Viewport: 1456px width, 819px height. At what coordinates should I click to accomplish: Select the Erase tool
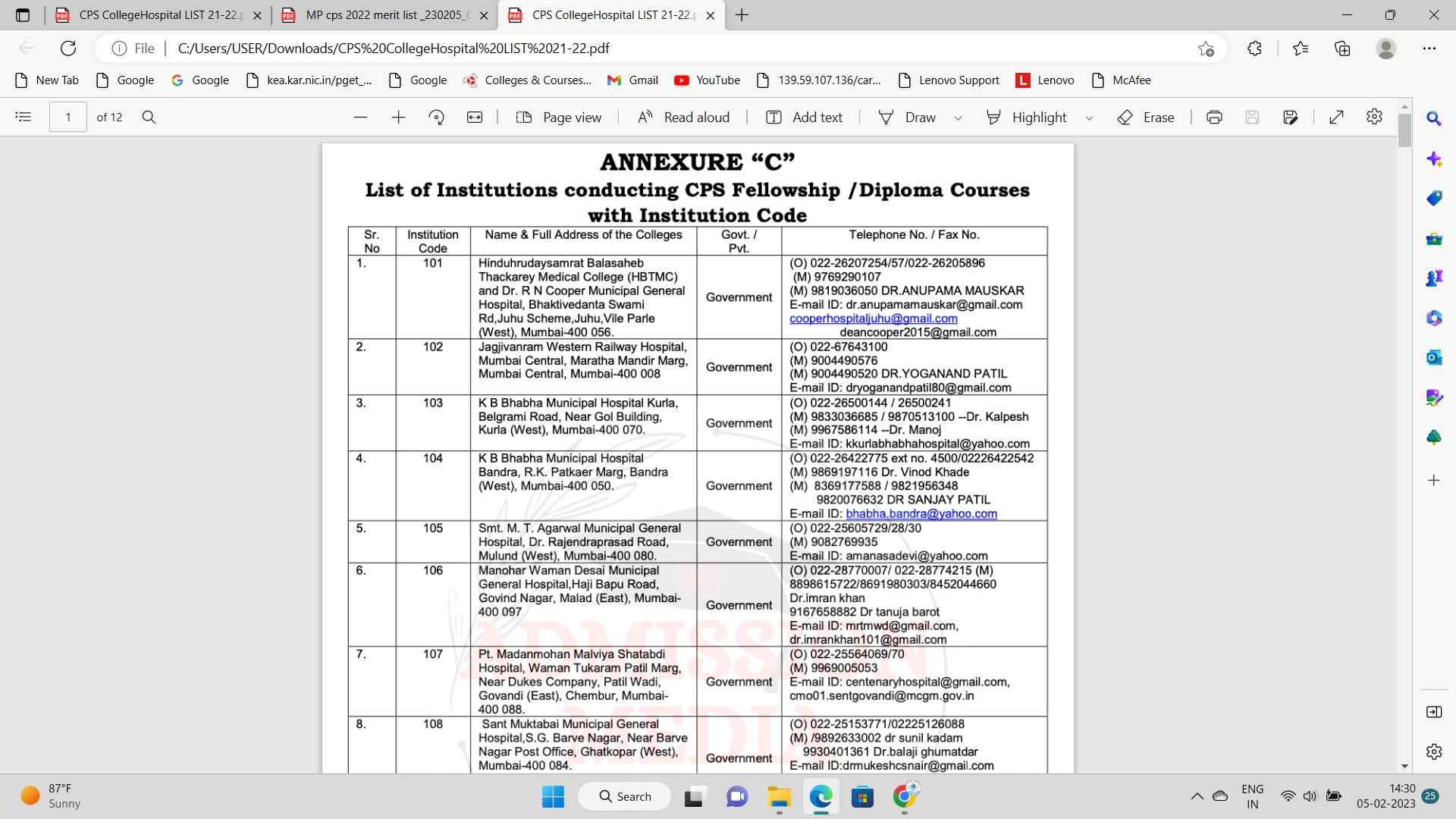coord(1146,117)
